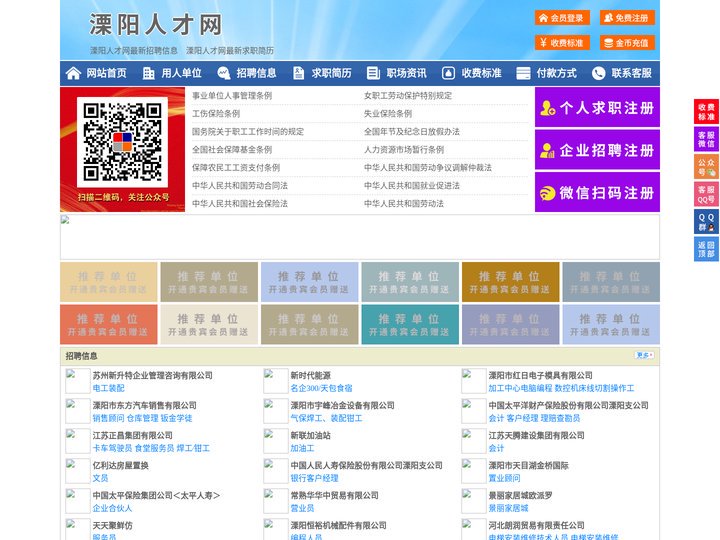Click the logo image beside 新时代能源

[x=276, y=381]
